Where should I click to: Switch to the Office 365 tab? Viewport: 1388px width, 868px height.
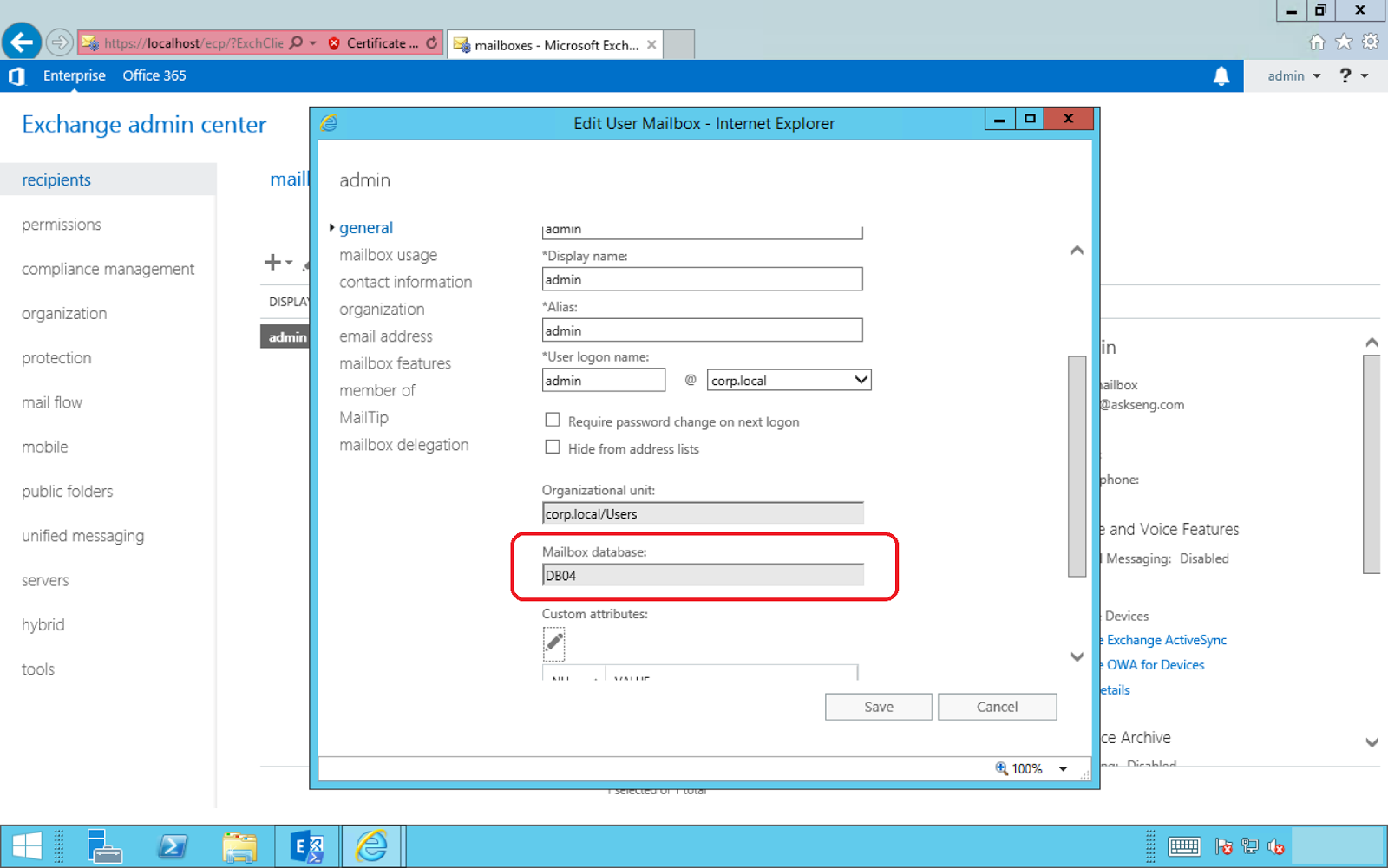154,75
